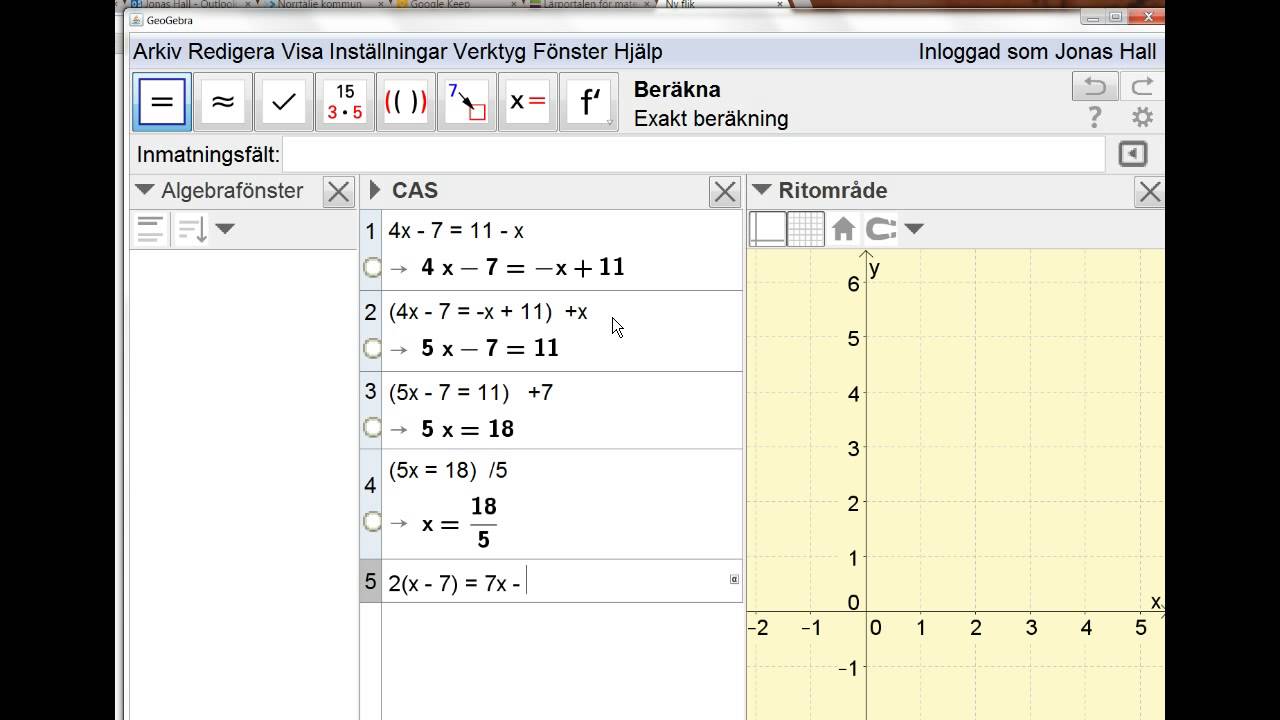Screen dimensions: 1280x720
Task: Select CAS row number 3 header
Action: pos(370,392)
